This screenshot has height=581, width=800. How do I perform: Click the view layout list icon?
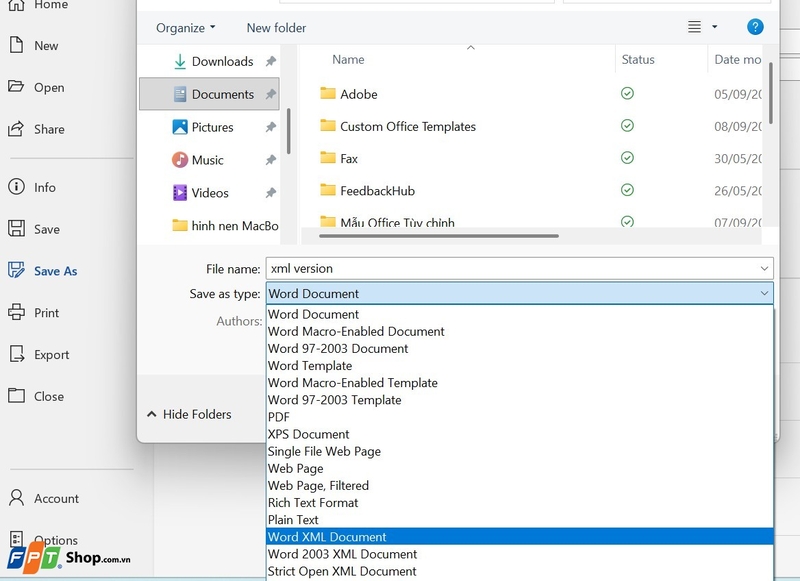pyautogui.click(x=694, y=27)
